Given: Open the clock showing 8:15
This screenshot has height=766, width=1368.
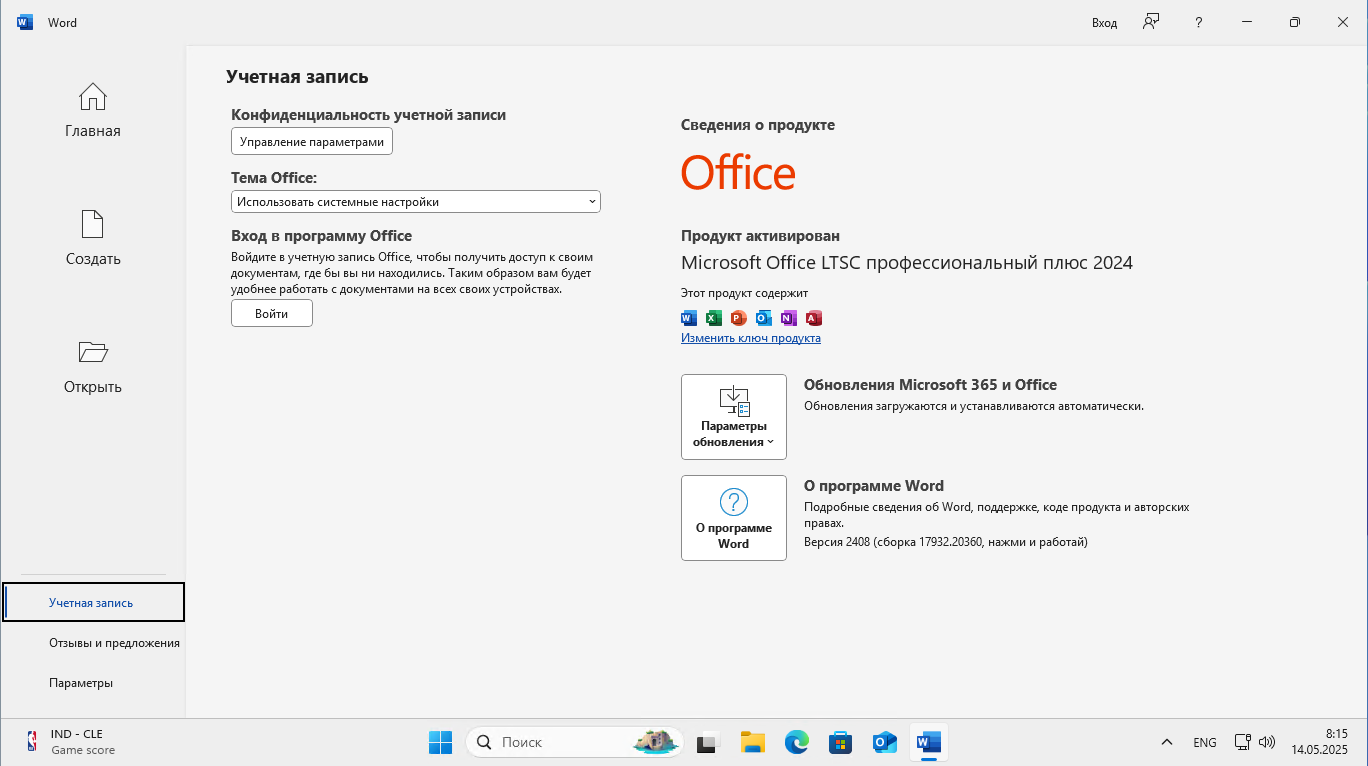Looking at the screenshot, I should 1320,741.
